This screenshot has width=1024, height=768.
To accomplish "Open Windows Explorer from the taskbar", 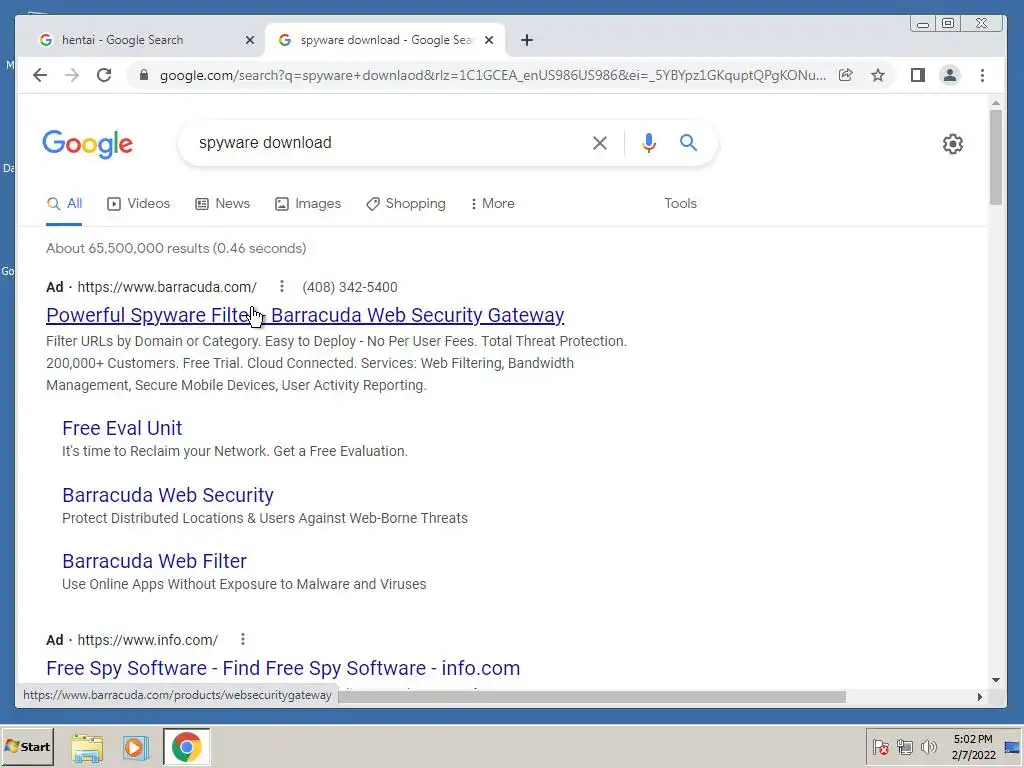I will [x=87, y=747].
